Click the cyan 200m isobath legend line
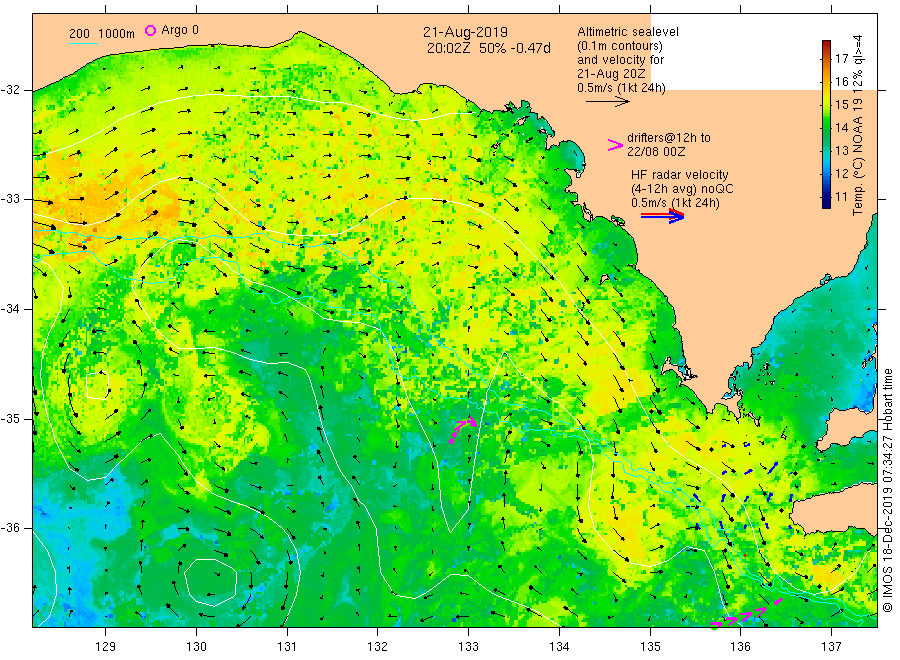The image size is (900, 660). pos(83,42)
